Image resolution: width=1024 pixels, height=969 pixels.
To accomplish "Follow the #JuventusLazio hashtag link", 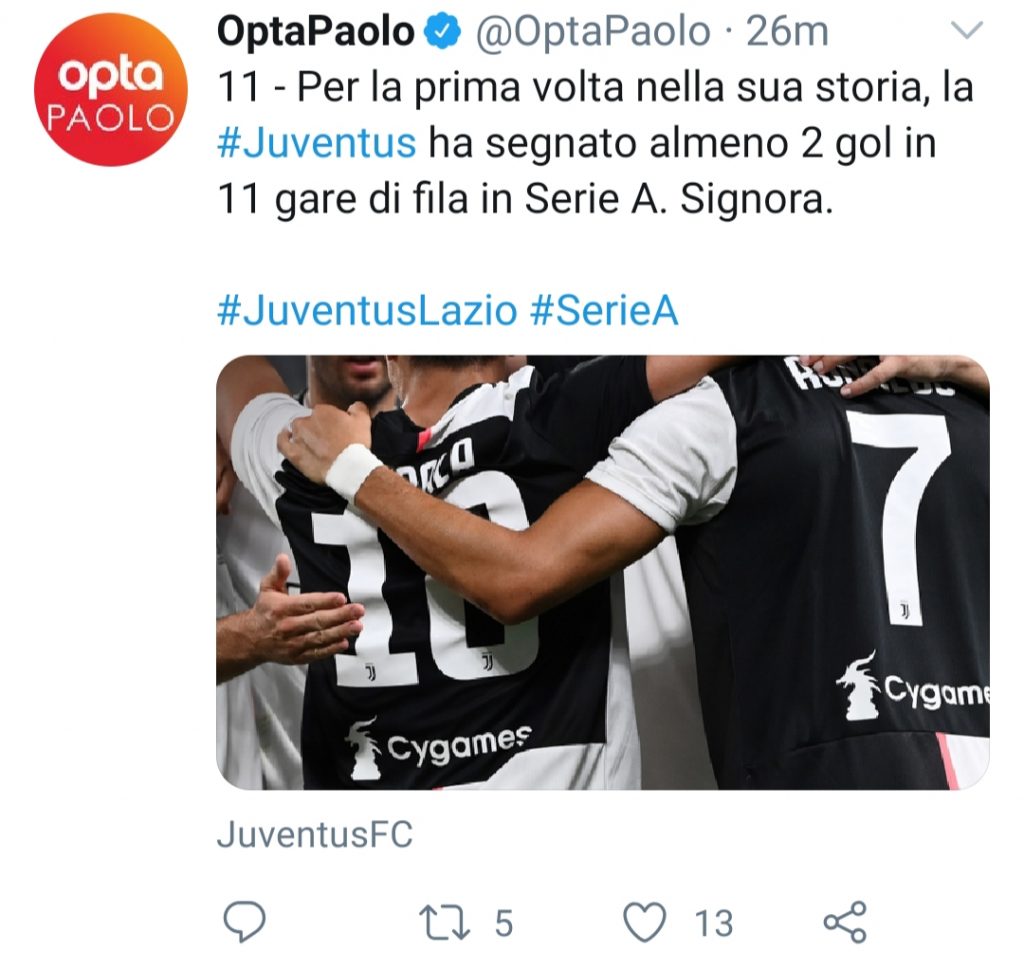I will [367, 311].
